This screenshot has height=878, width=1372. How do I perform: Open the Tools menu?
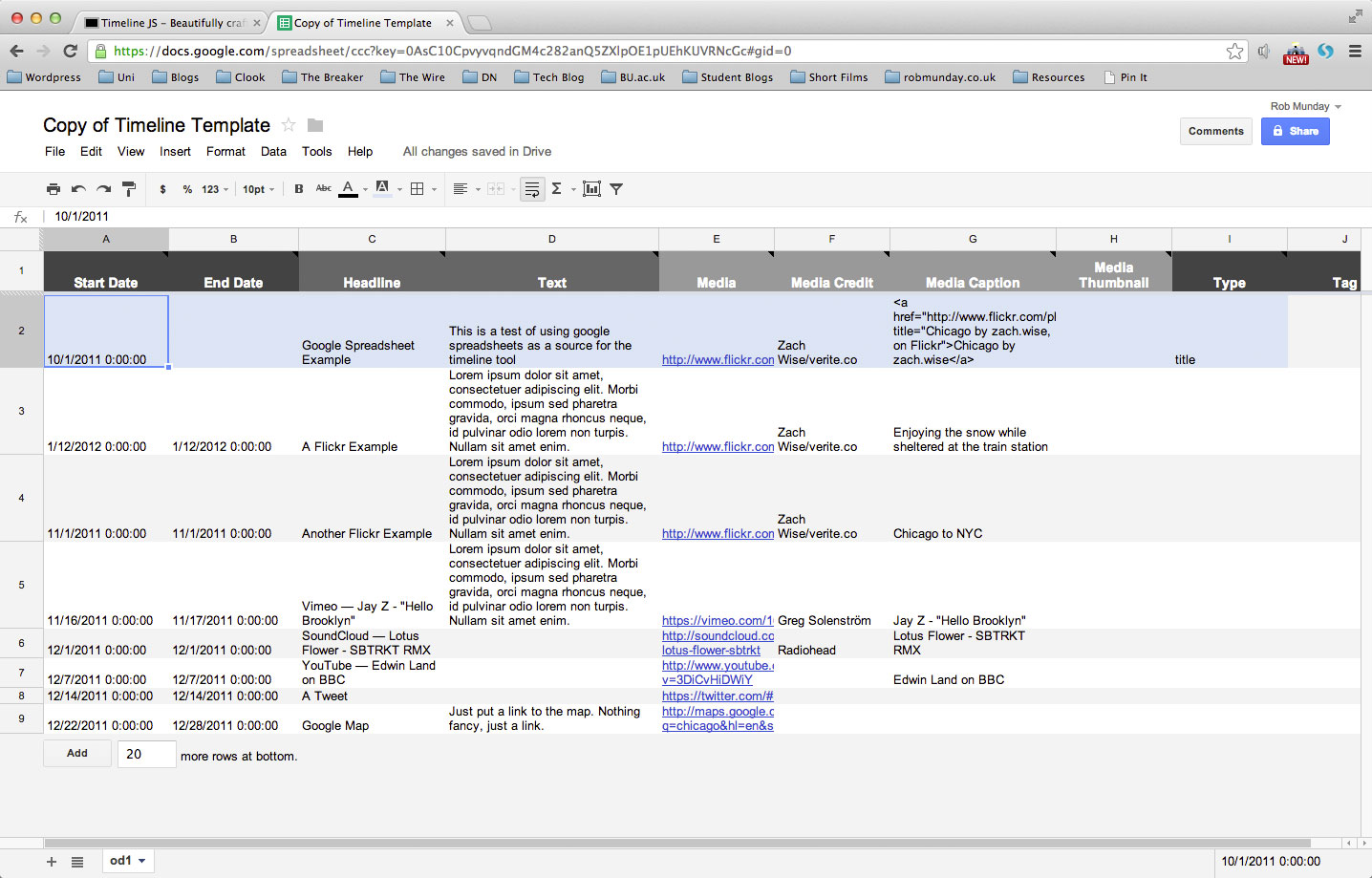click(316, 151)
